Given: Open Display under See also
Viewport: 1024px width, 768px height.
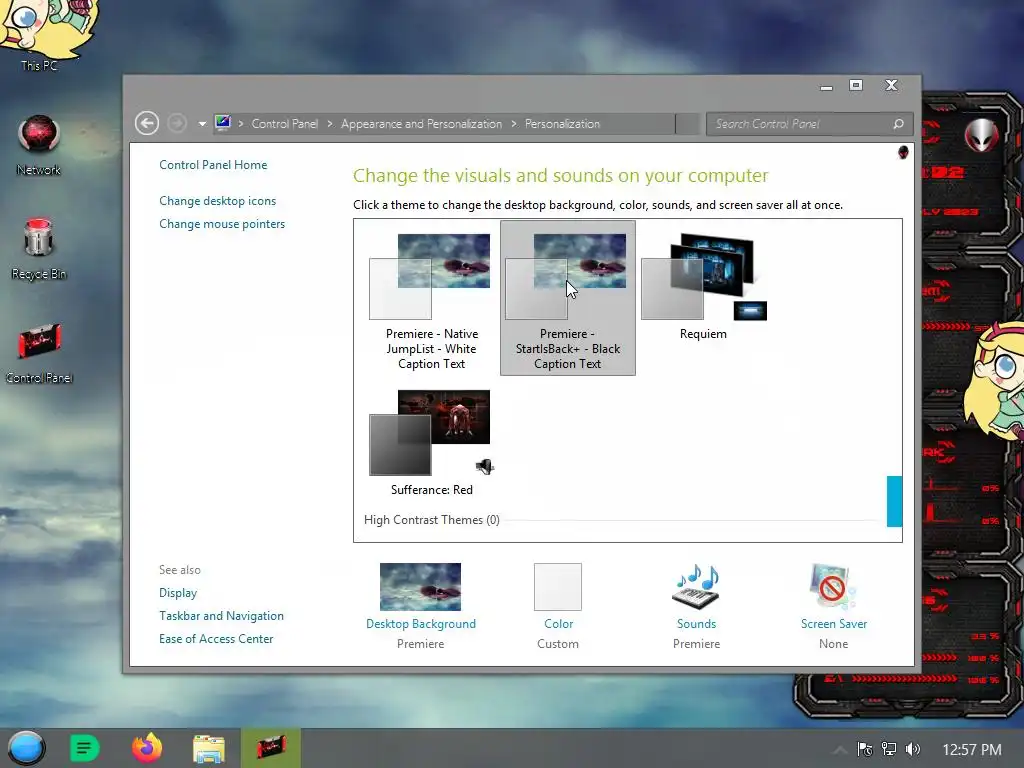Looking at the screenshot, I should 178,592.
